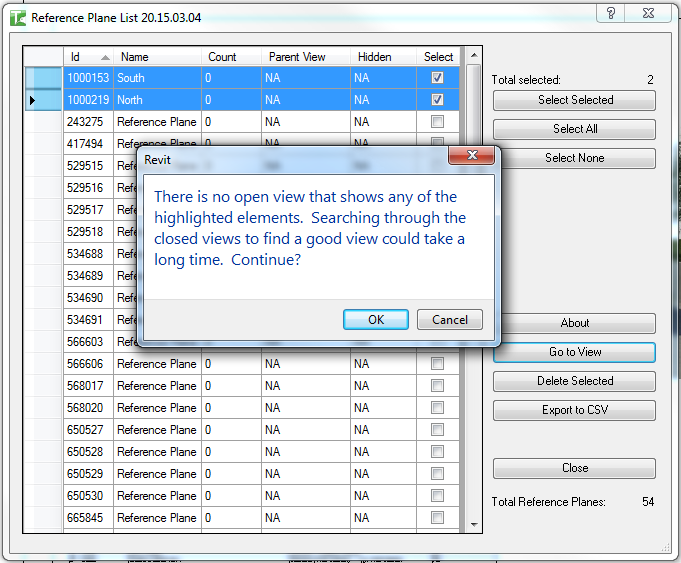The width and height of the screenshot is (681, 563).
Task: Select the cell with Id 1000153
Action: 89,78
